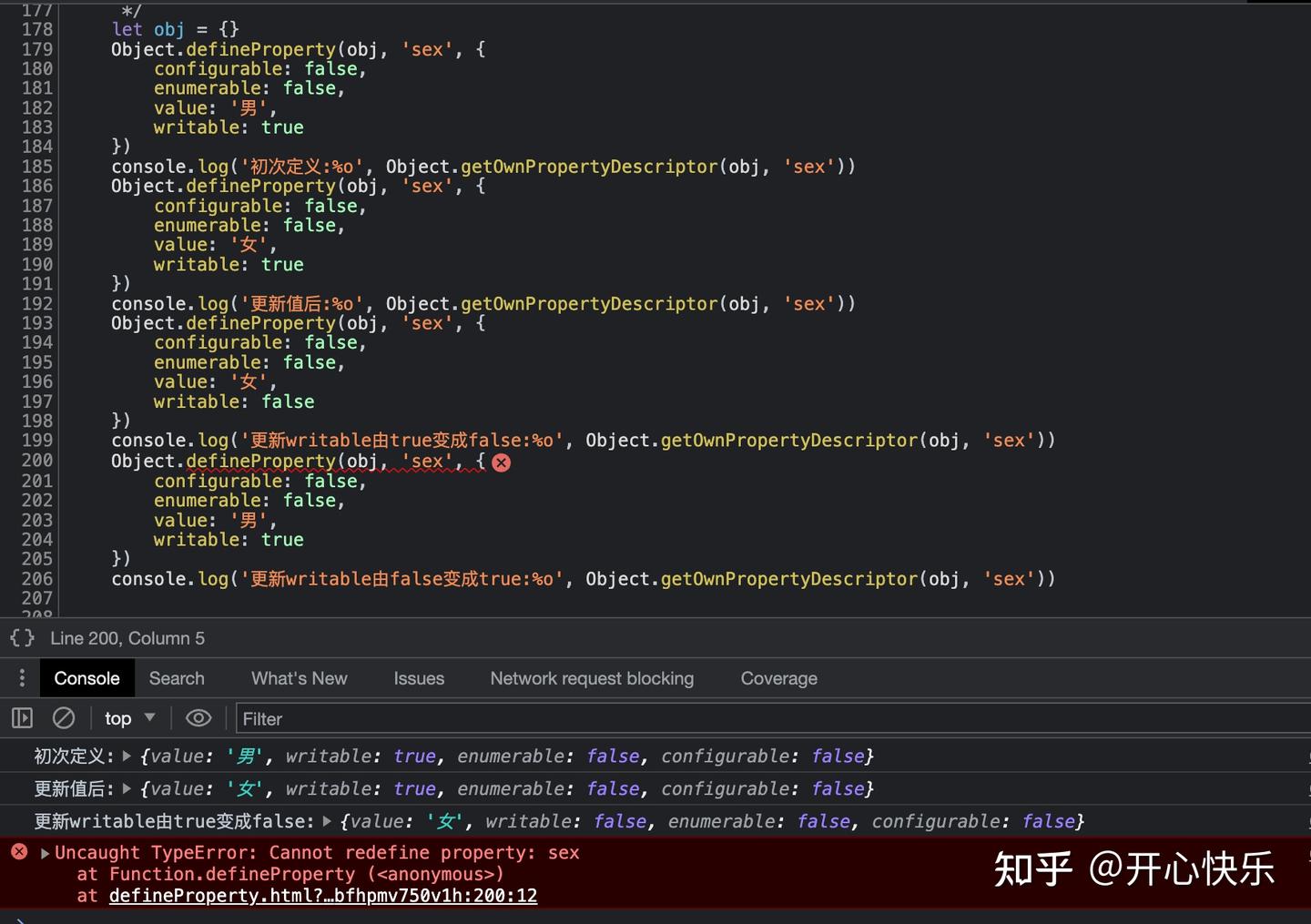The height and width of the screenshot is (924, 1311).
Task: Clear the console output
Action: point(64,718)
